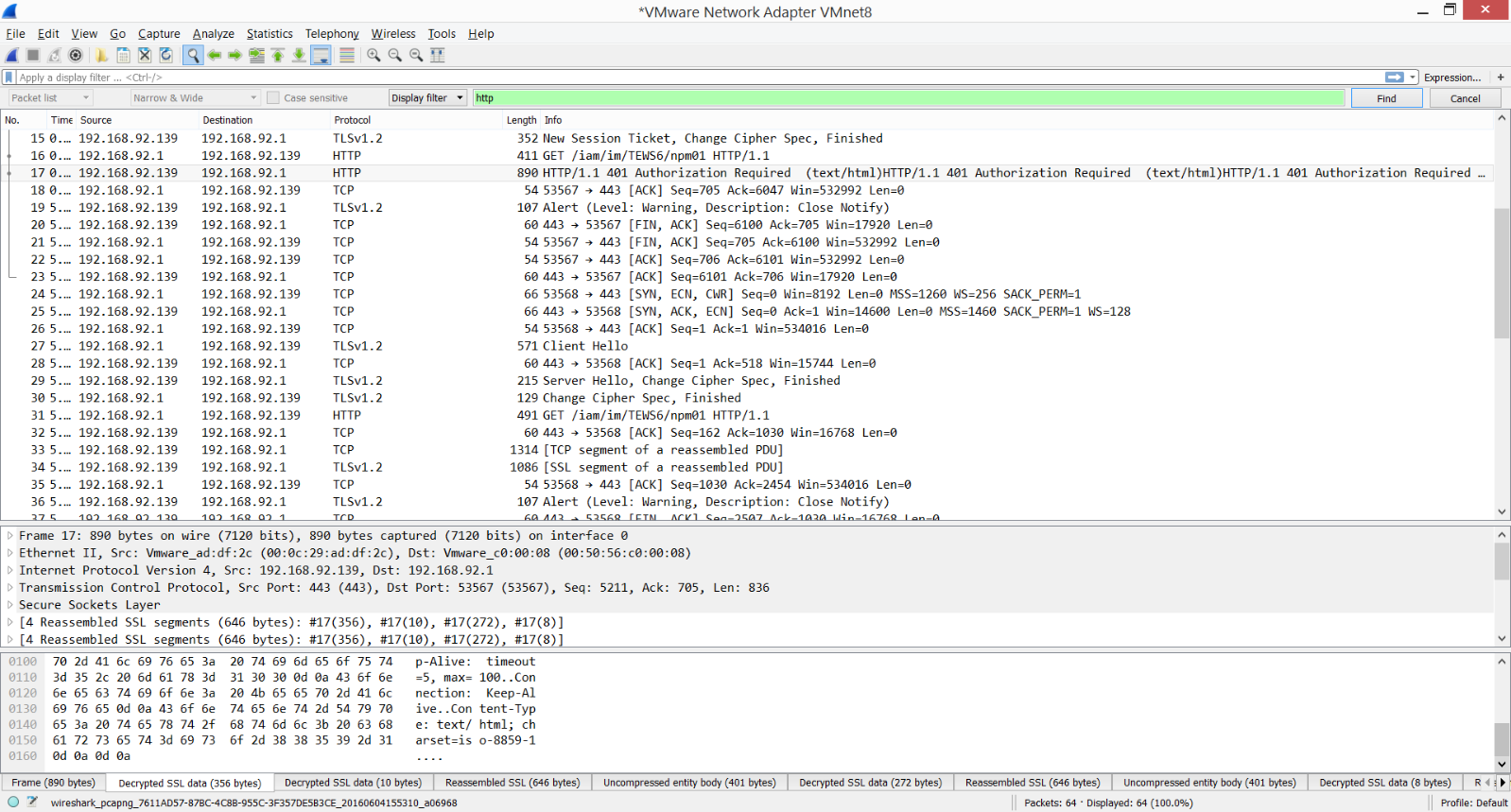Save the capture file
The width and height of the screenshot is (1511, 812).
pyautogui.click(x=123, y=56)
